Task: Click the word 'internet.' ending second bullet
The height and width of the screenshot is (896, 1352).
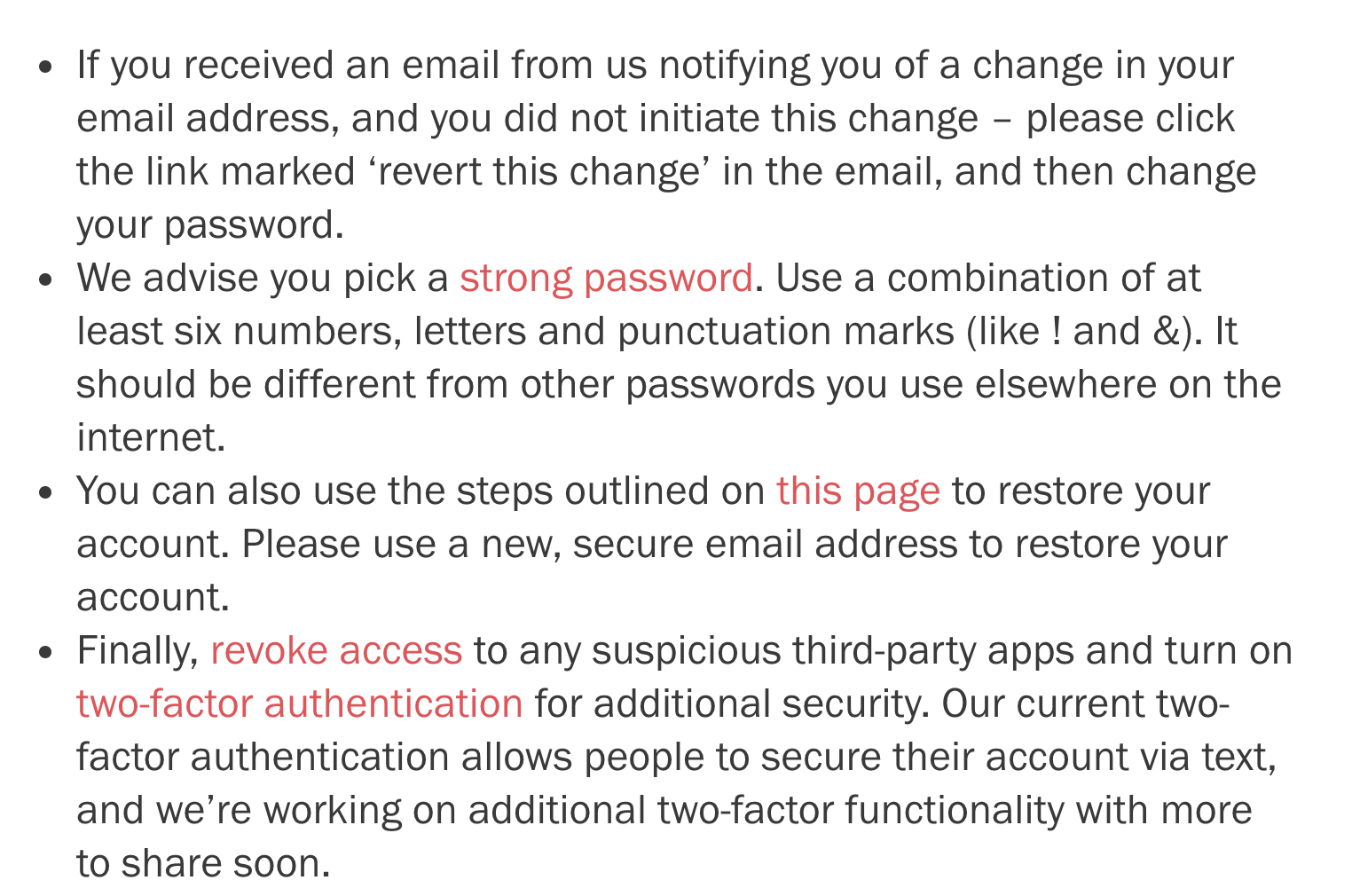Action: point(151,438)
